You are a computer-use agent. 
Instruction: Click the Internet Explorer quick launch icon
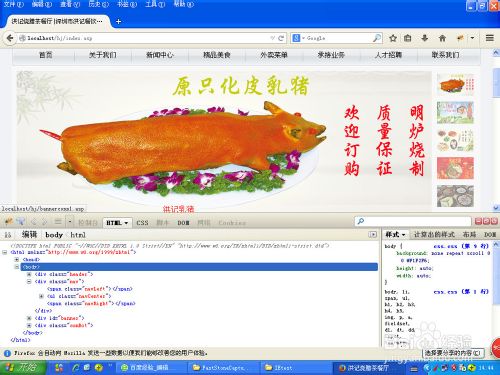click(76, 368)
